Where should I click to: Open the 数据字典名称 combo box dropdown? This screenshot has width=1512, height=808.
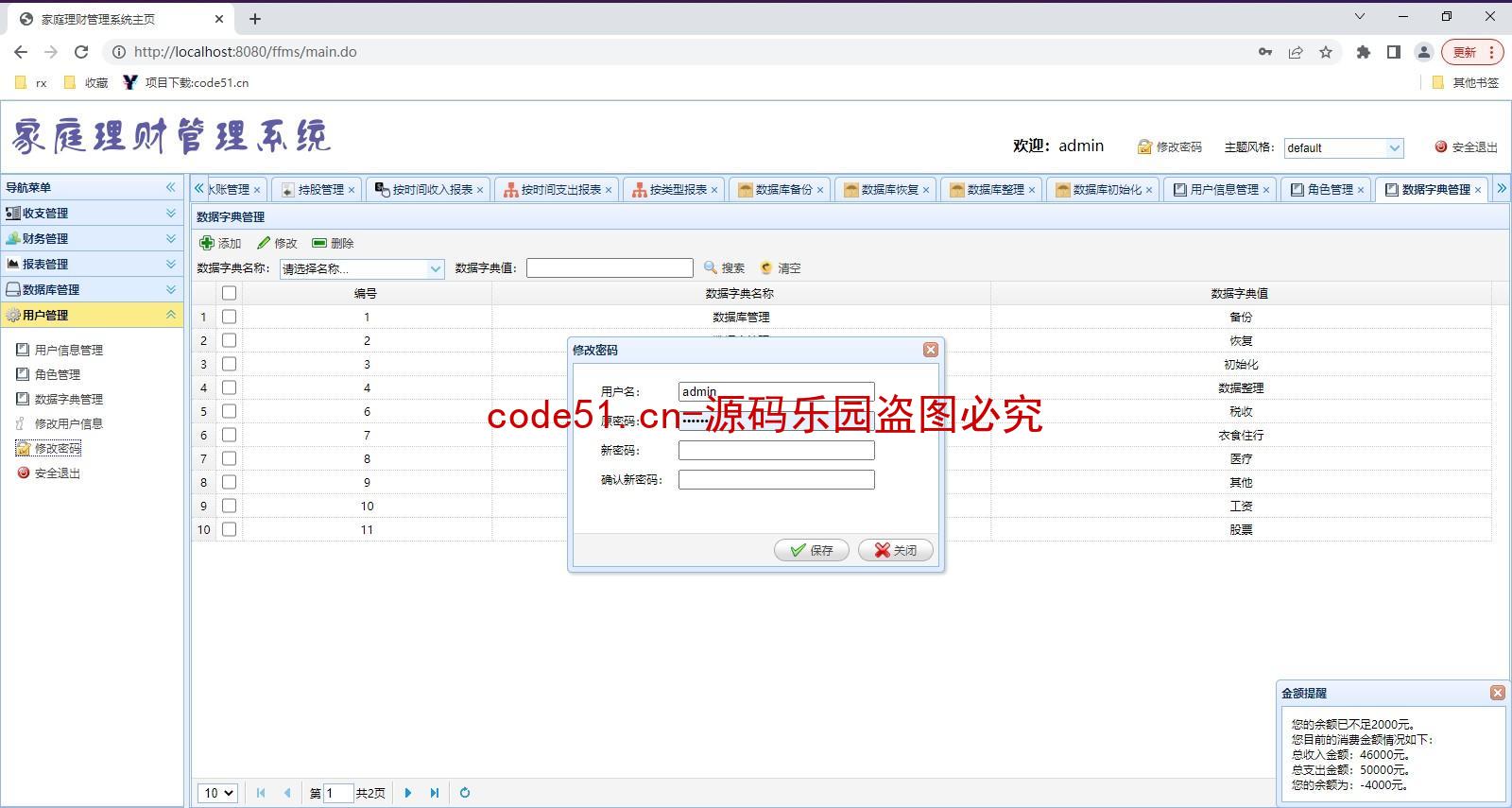point(436,268)
